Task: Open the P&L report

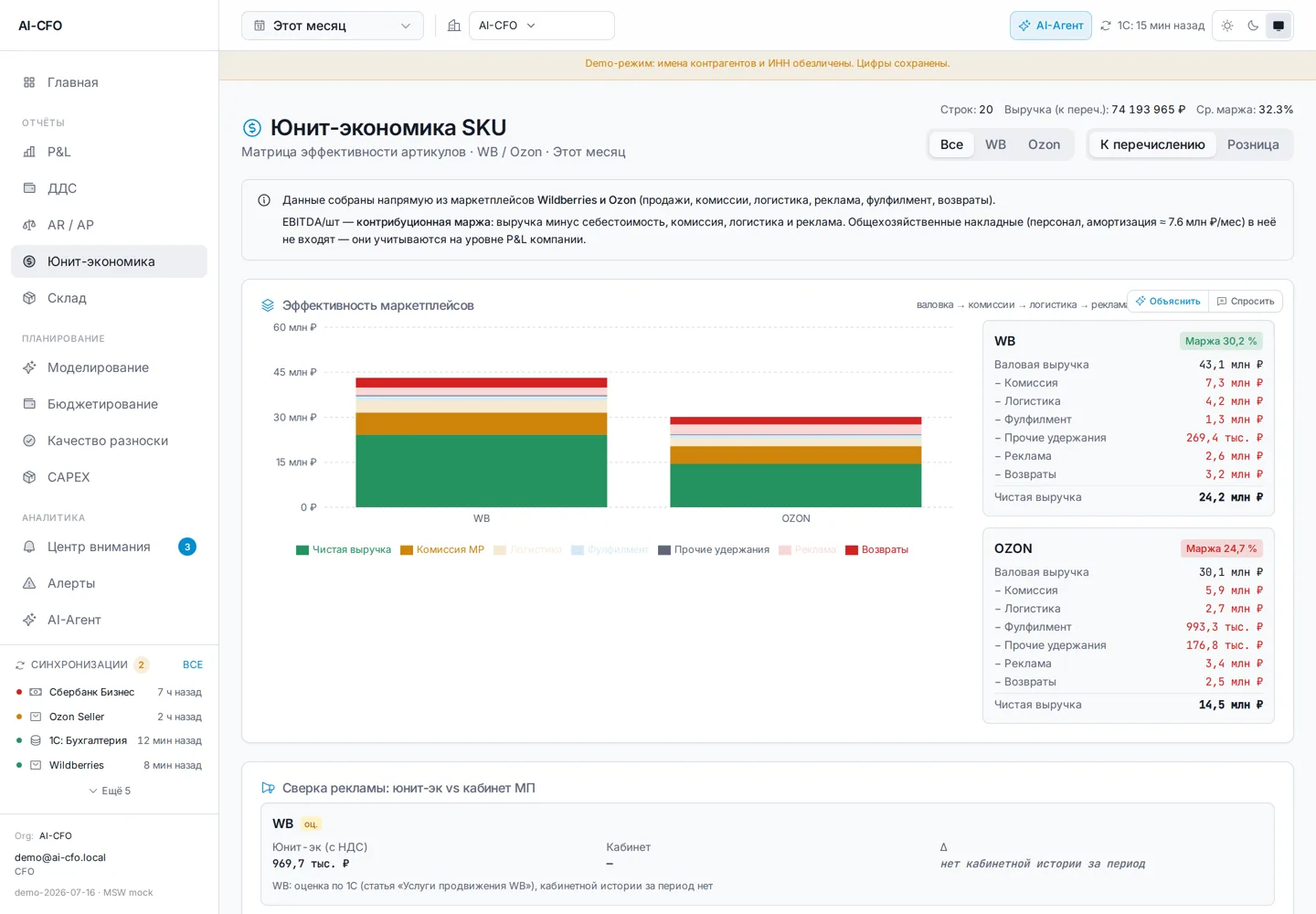Action: 109,152
